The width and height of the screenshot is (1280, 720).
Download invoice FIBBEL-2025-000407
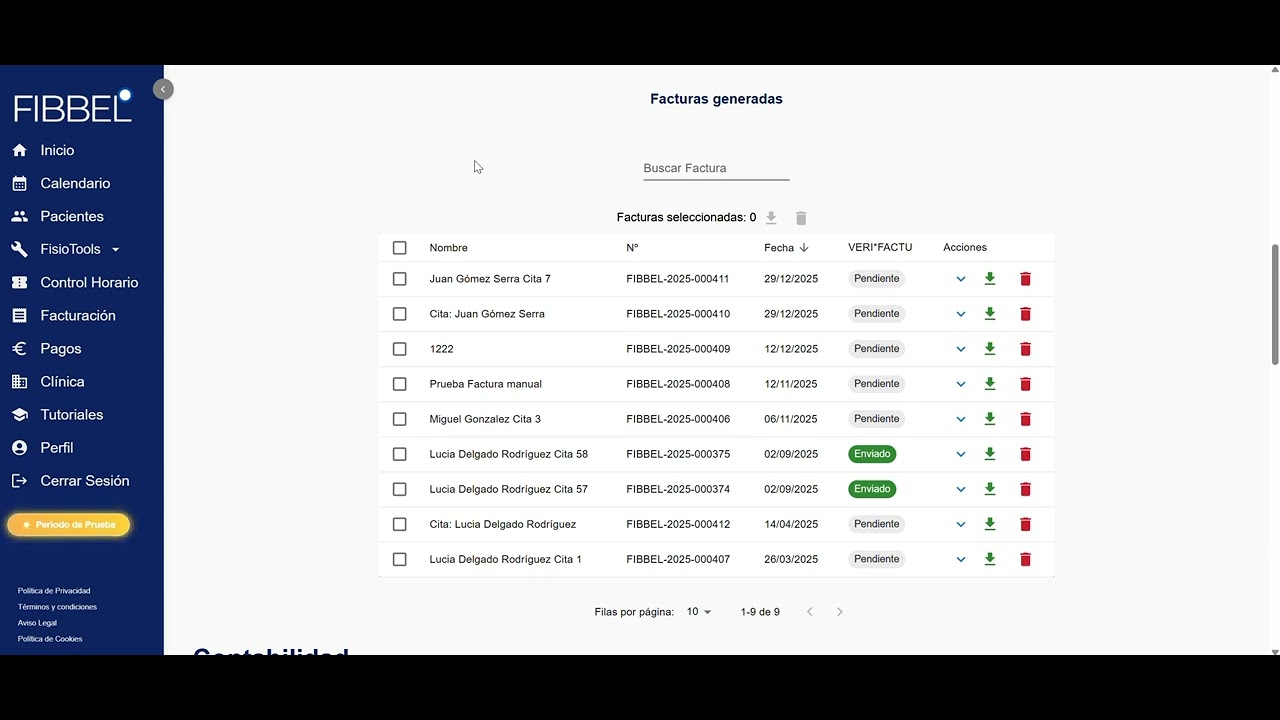coord(990,559)
